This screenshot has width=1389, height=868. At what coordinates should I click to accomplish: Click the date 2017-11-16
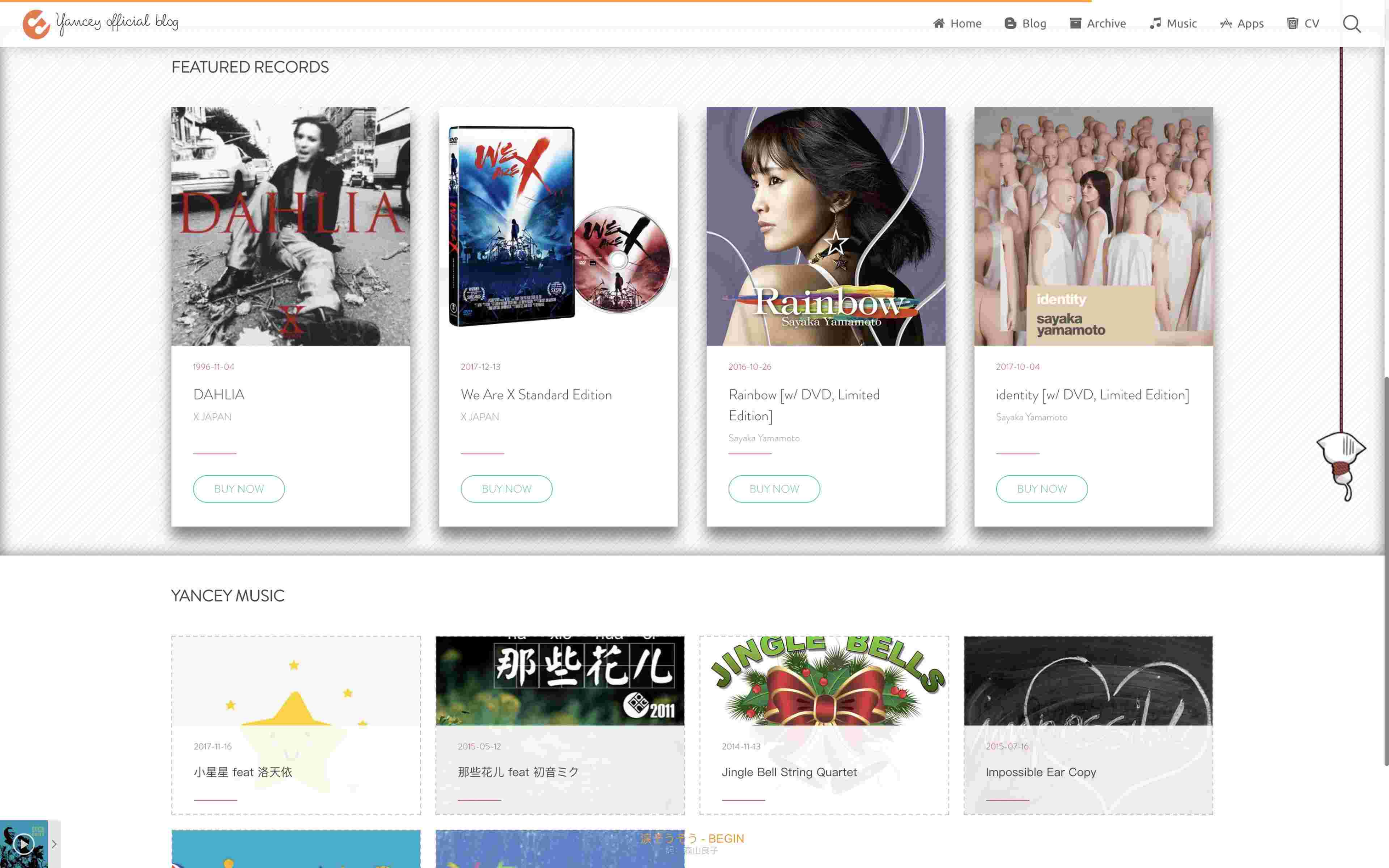coord(212,746)
